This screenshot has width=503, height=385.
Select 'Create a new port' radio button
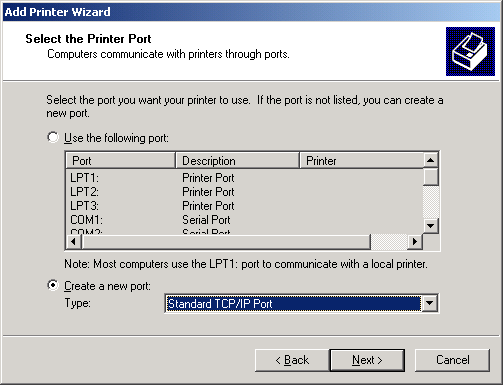pos(53,285)
